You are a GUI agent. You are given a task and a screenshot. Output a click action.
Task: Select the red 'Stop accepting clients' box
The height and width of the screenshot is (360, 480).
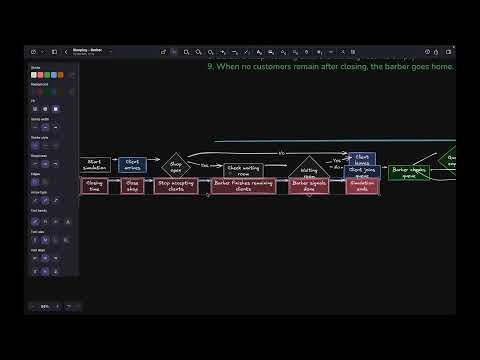pos(176,186)
